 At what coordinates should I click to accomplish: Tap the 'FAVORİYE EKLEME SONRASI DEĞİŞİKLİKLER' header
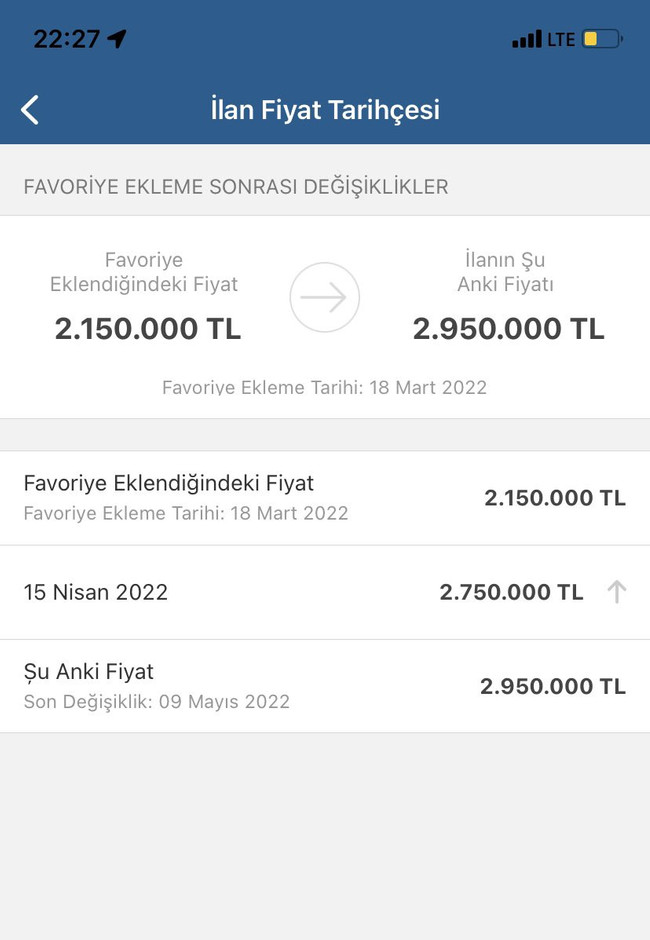[237, 186]
